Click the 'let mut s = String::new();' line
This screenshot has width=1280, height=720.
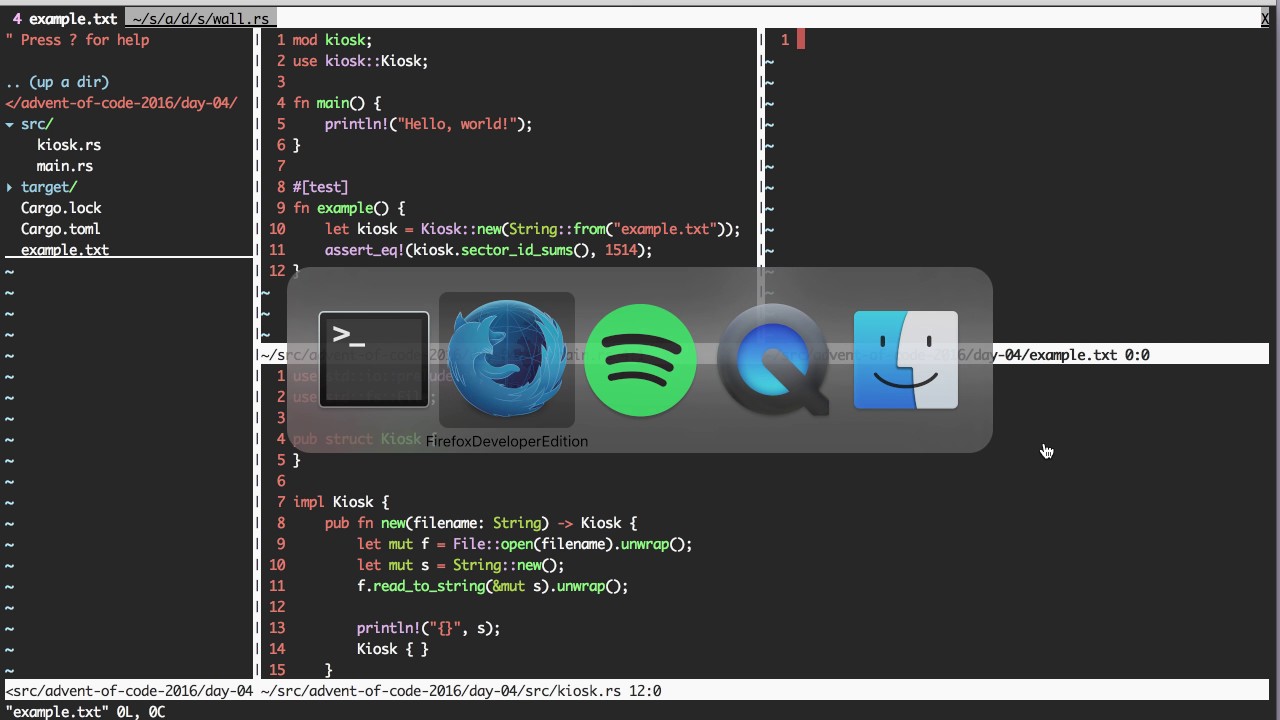(x=460, y=565)
